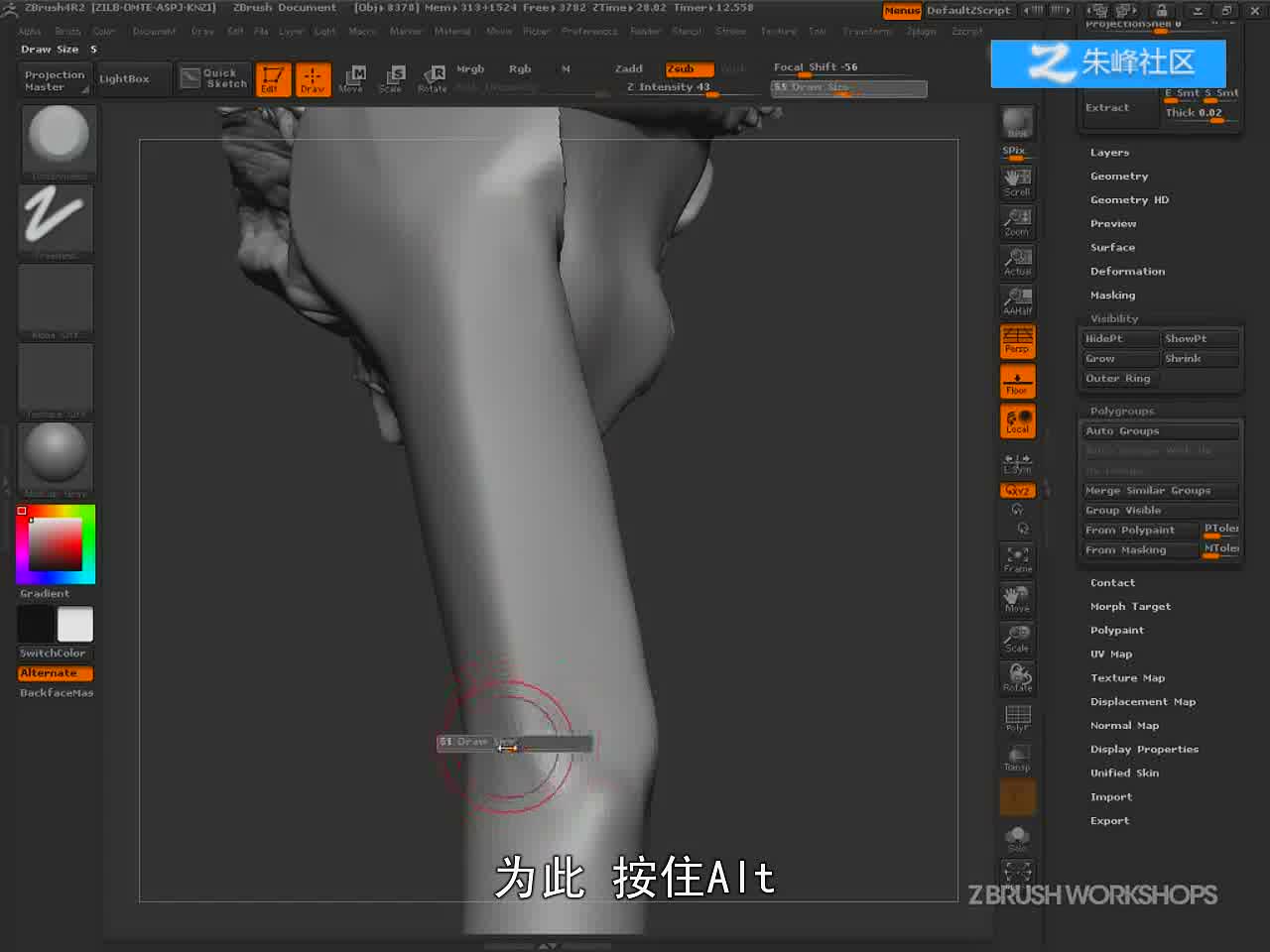
Task: Toggle BackfaceMask option
Action: click(x=56, y=693)
